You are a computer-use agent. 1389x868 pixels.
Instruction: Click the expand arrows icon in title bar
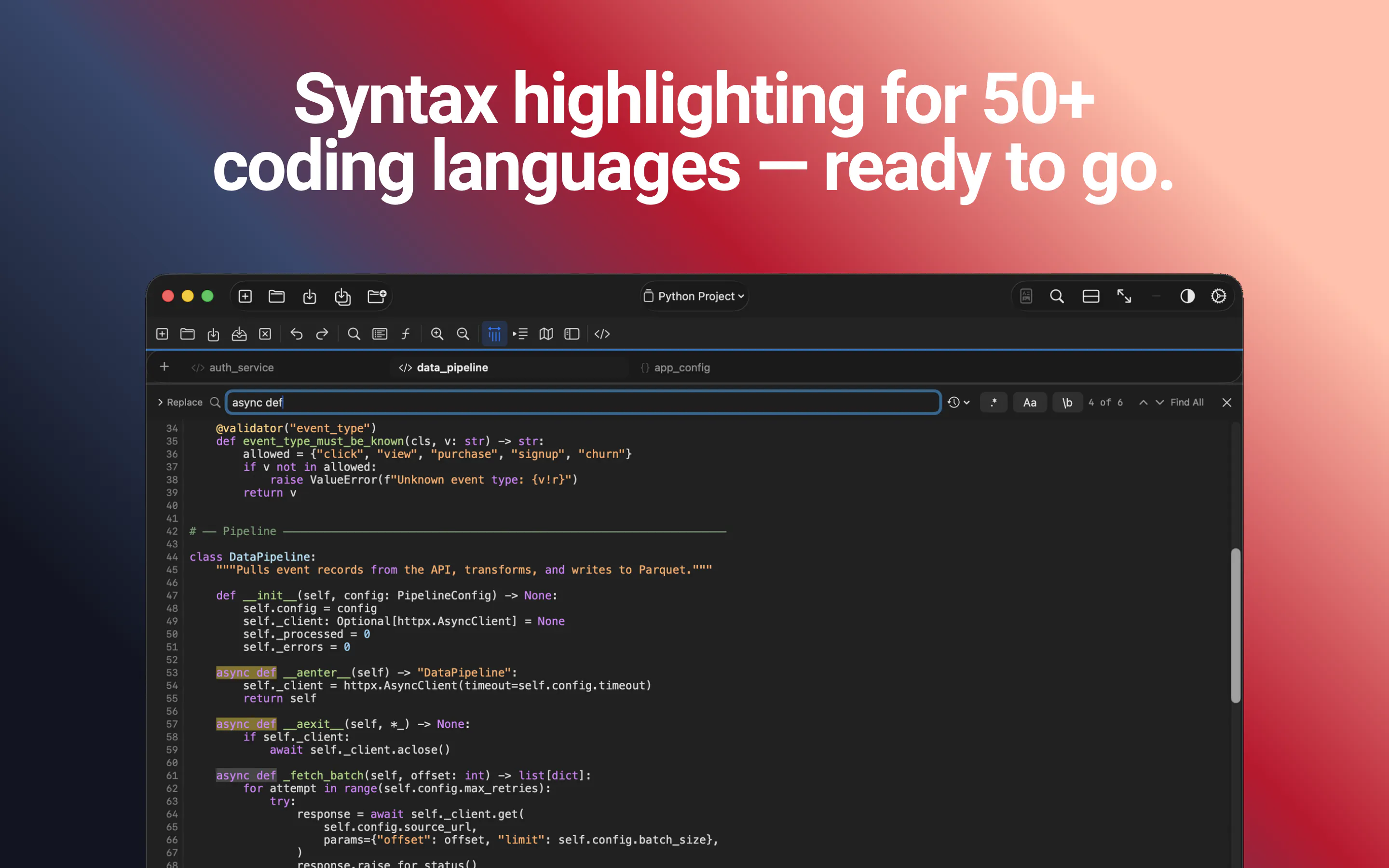coord(1124,296)
